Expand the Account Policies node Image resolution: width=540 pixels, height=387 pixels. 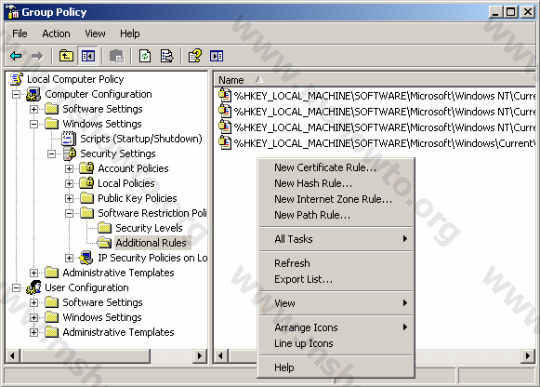pyautogui.click(x=69, y=168)
